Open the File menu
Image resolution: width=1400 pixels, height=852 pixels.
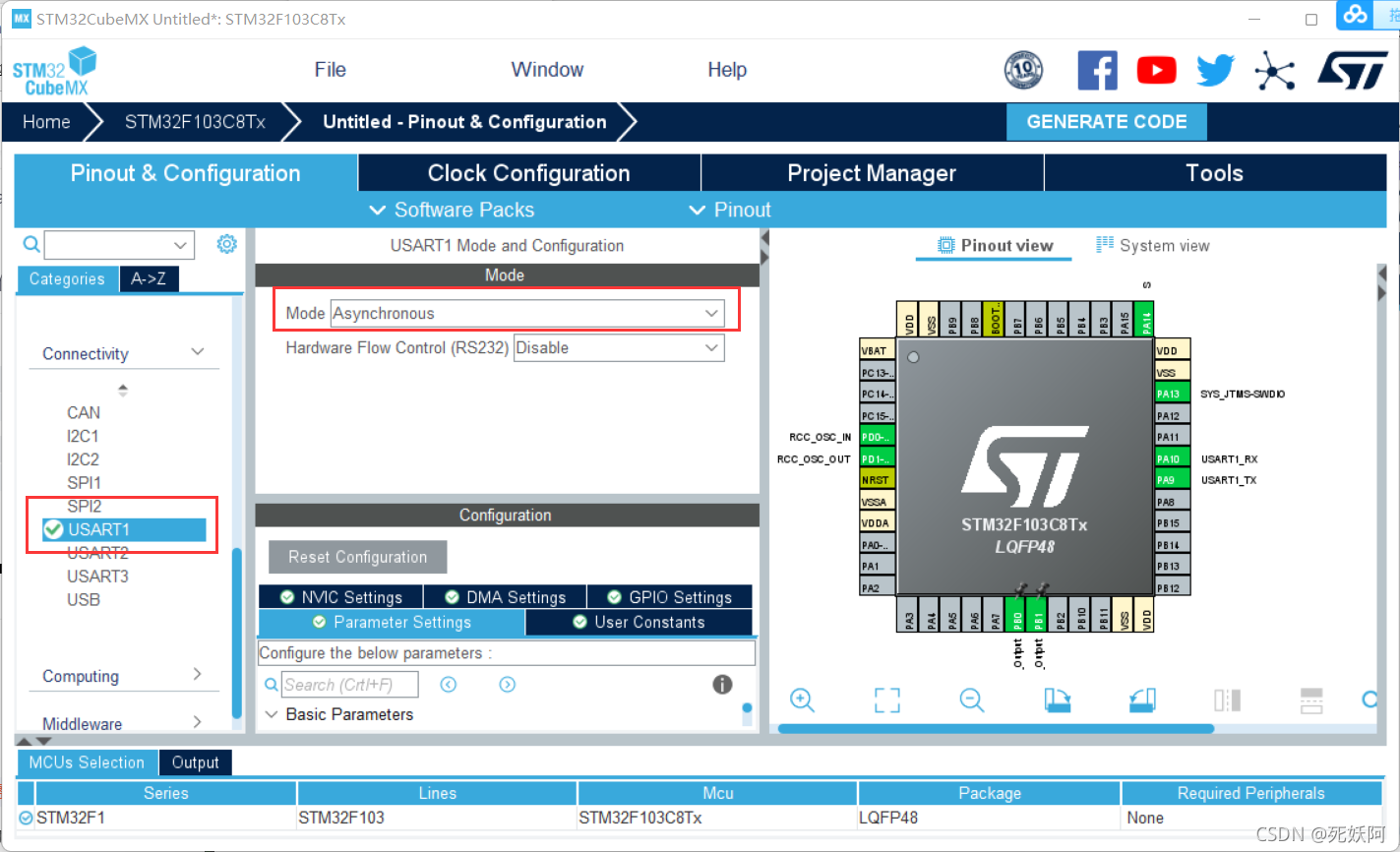click(x=331, y=70)
